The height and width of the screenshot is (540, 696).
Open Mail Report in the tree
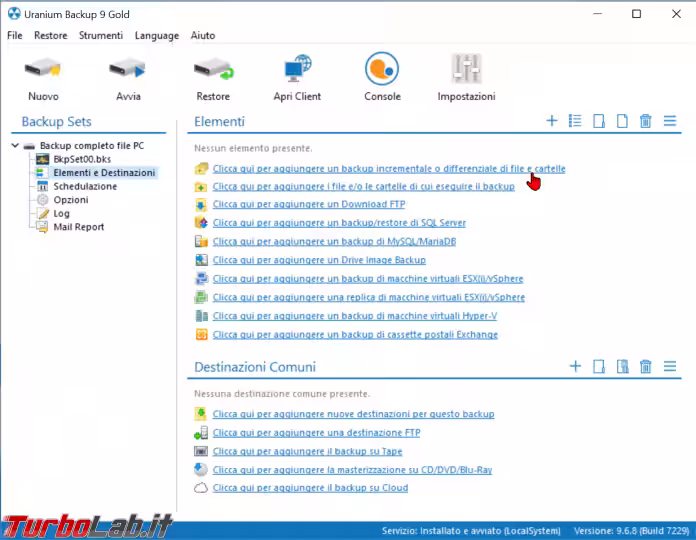click(79, 227)
